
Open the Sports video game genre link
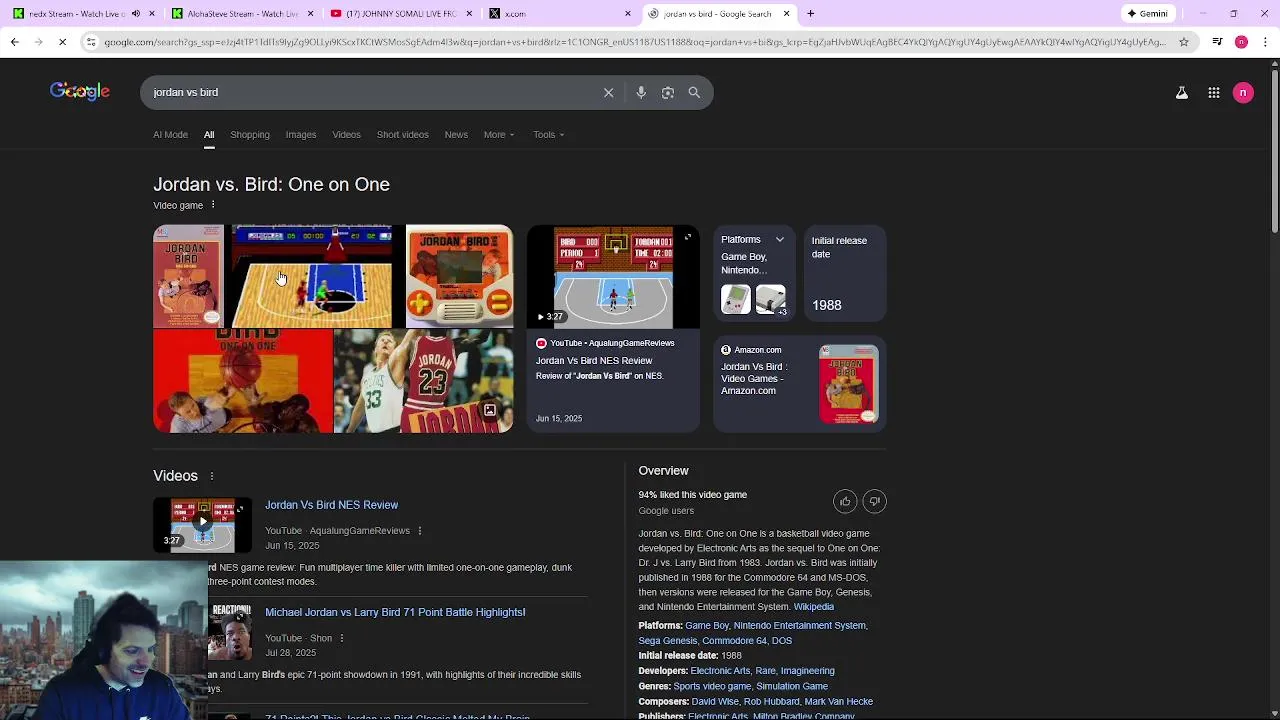pyautogui.click(x=712, y=686)
